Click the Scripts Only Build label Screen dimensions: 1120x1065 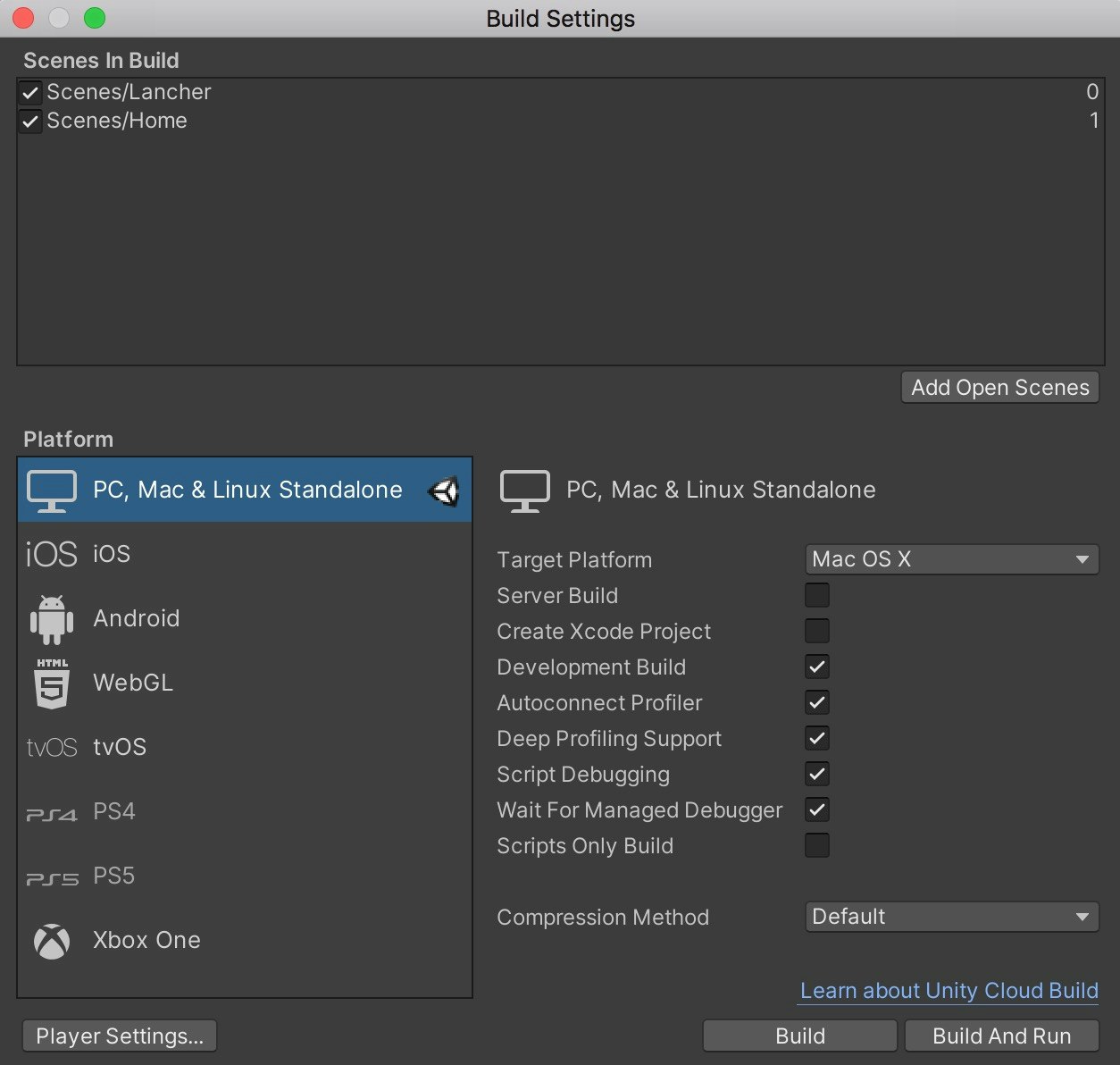point(585,846)
